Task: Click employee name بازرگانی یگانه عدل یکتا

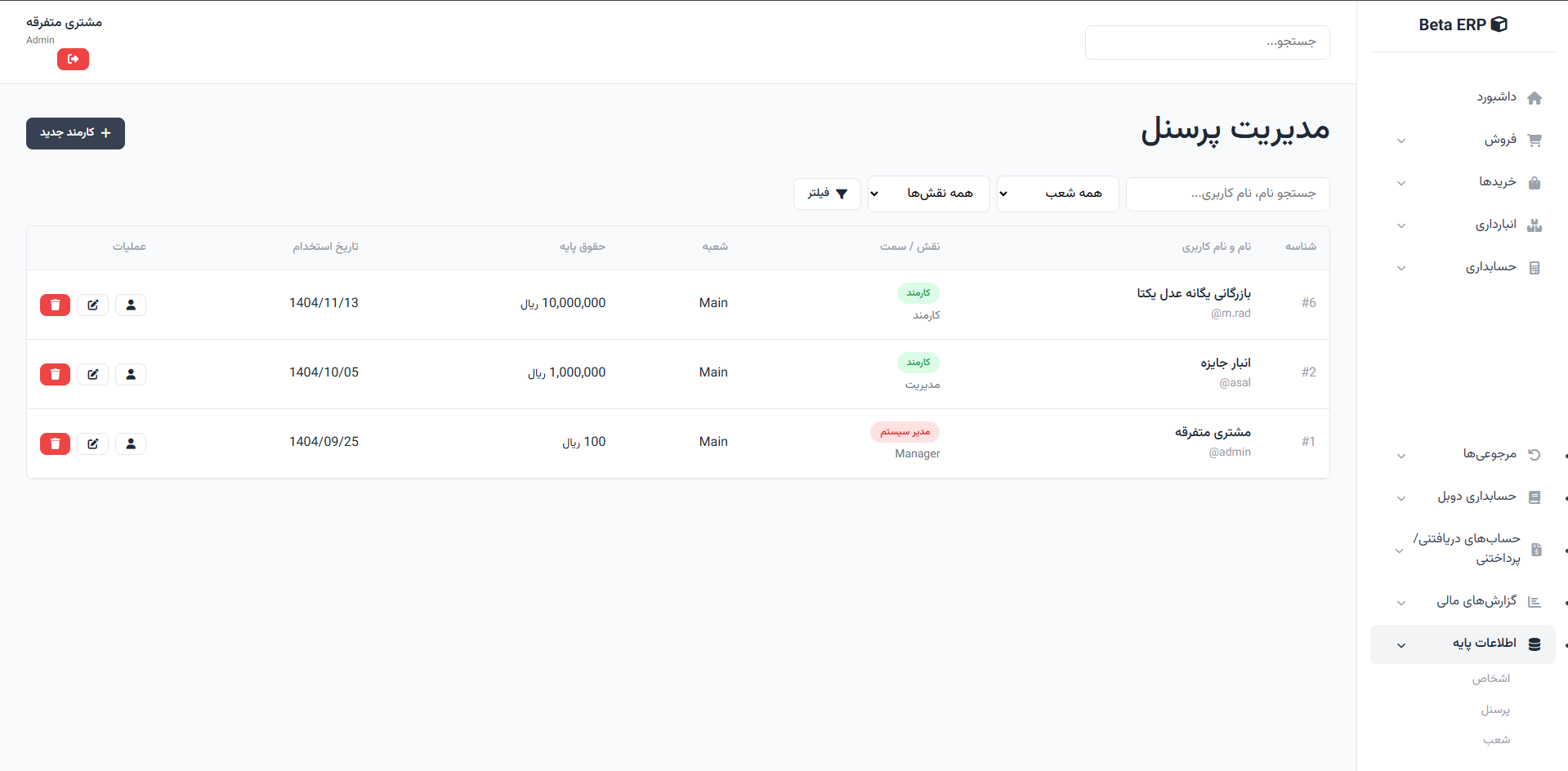Action: pos(1194,293)
